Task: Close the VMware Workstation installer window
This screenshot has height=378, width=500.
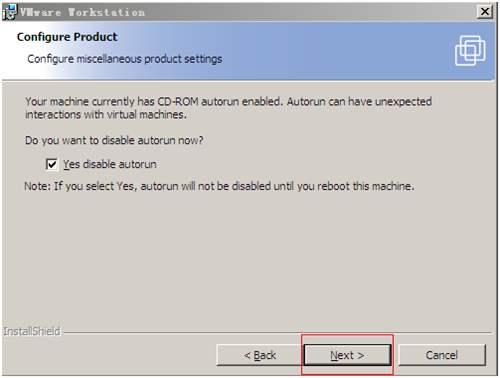Action: [484, 12]
